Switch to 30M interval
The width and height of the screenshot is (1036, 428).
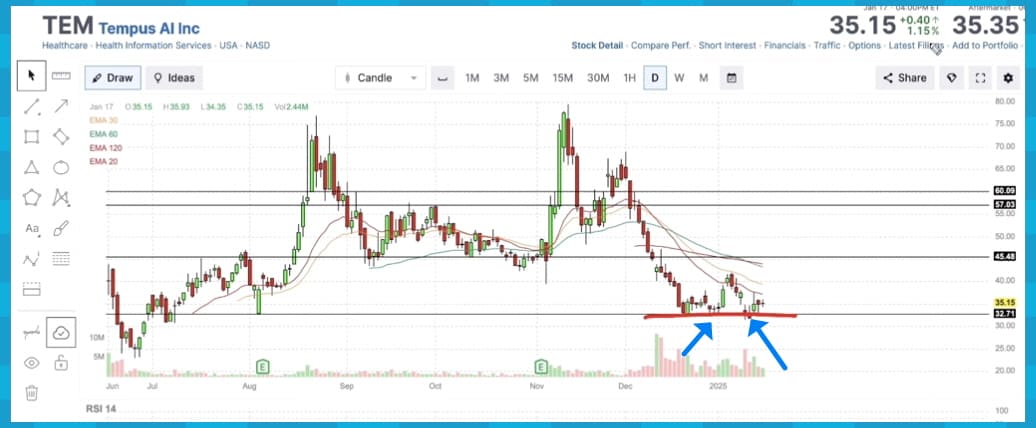[598, 78]
